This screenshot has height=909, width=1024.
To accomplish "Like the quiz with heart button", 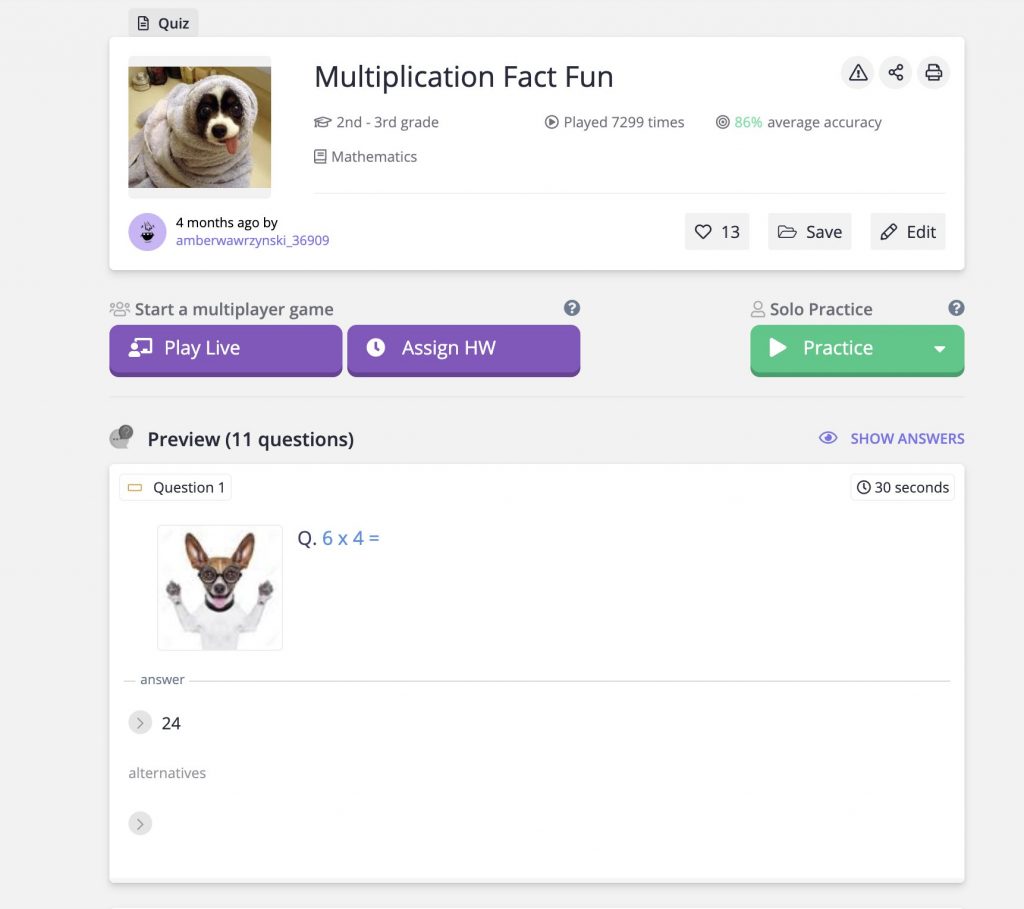I will [x=716, y=232].
